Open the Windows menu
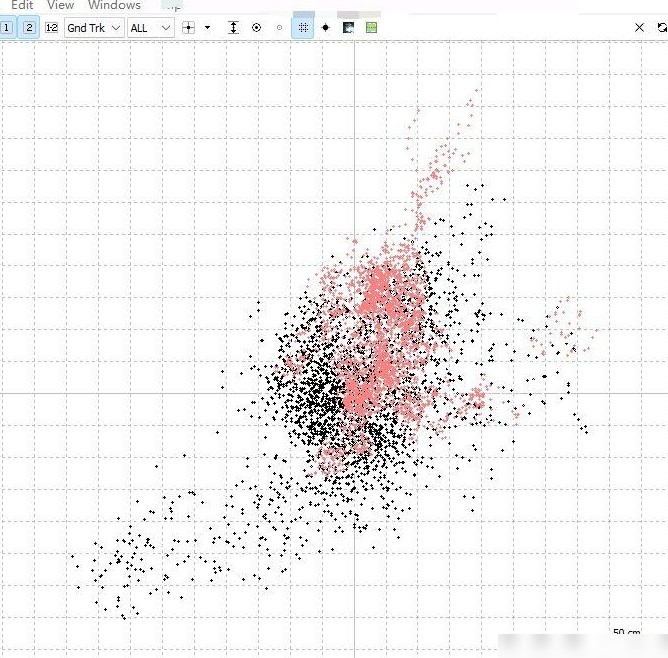 [x=114, y=5]
